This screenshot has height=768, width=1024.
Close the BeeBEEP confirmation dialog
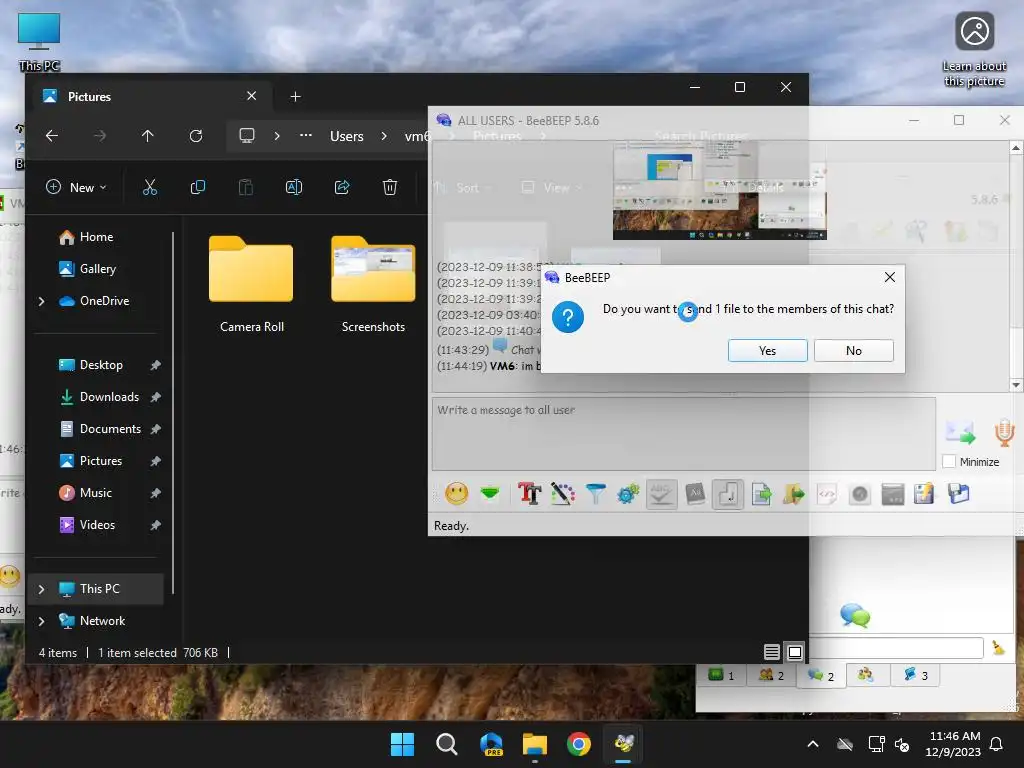coord(889,278)
